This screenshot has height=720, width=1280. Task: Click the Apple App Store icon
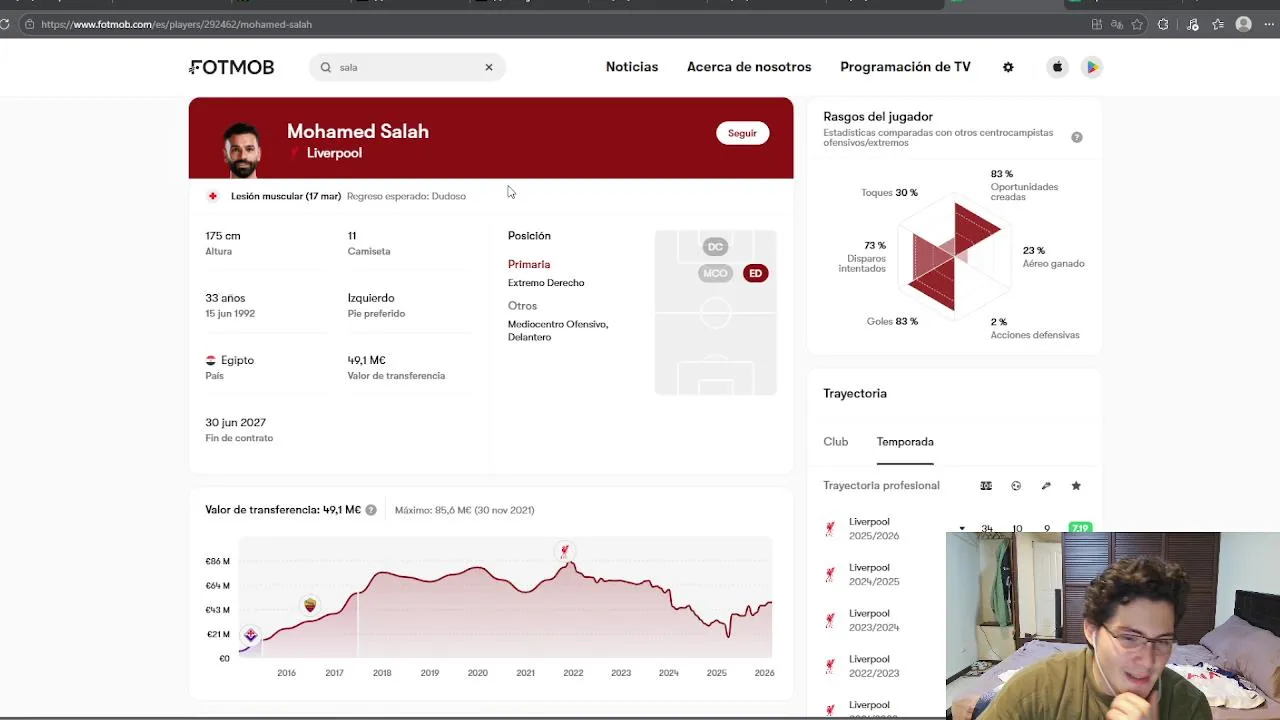point(1057,67)
